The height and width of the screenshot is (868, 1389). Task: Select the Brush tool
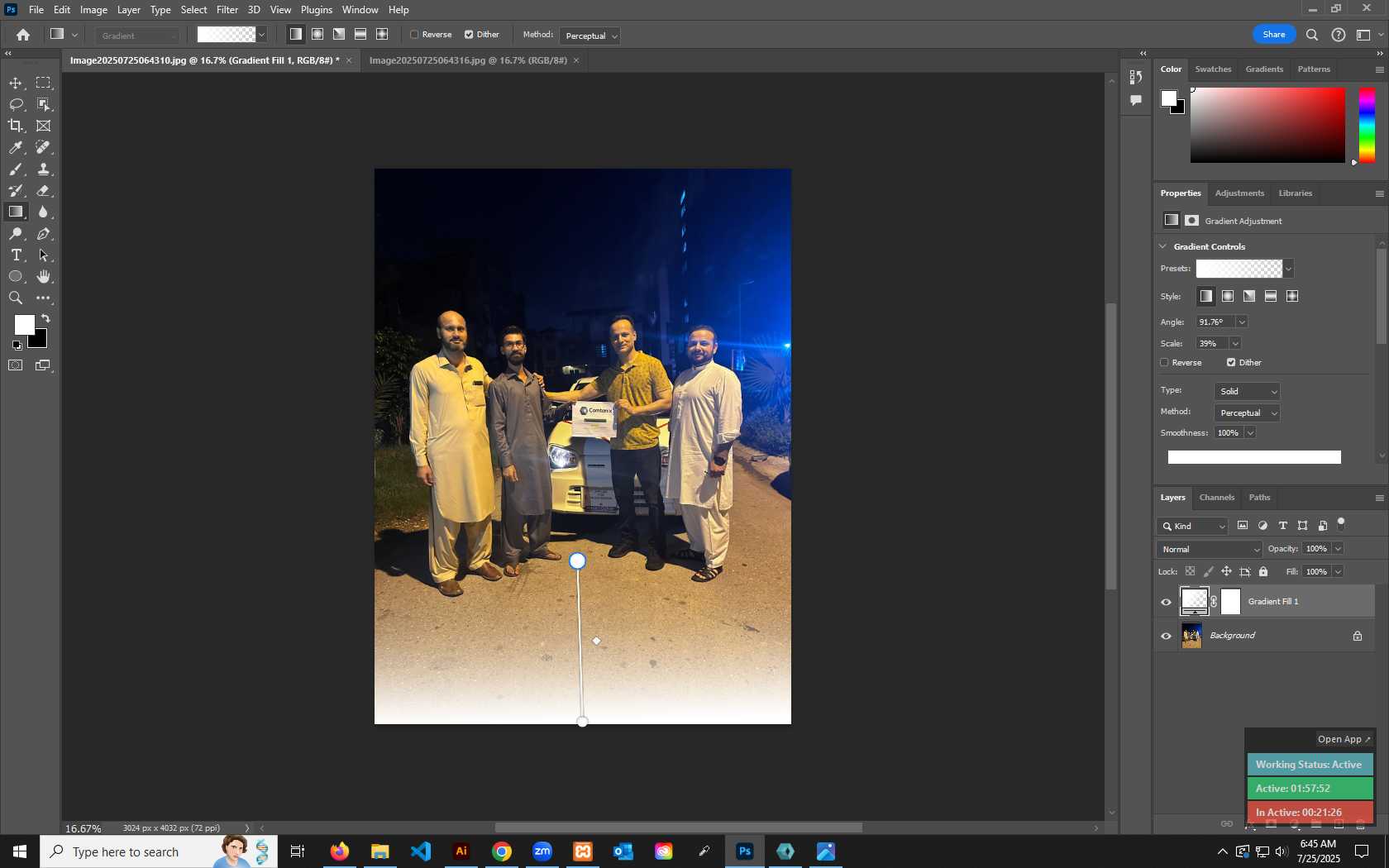pos(16,169)
